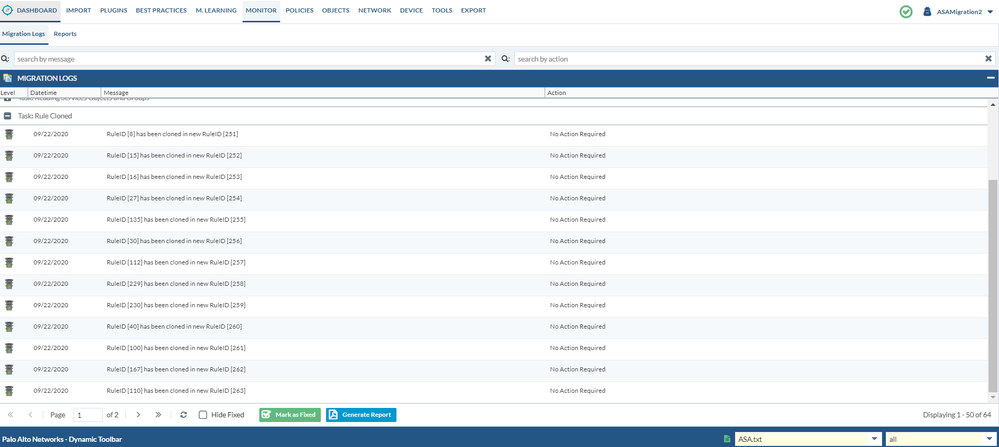
Task: Click the Dashboard logo icon
Action: click(8, 11)
